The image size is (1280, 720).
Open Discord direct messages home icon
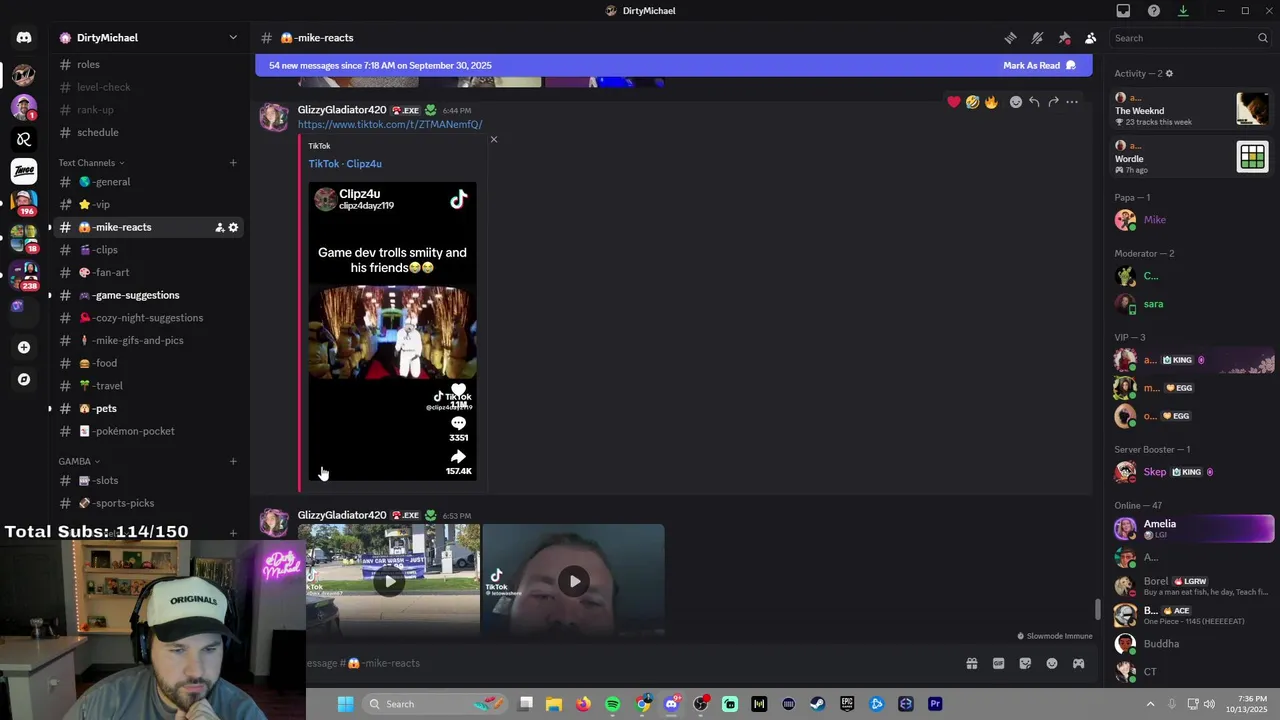[x=24, y=38]
